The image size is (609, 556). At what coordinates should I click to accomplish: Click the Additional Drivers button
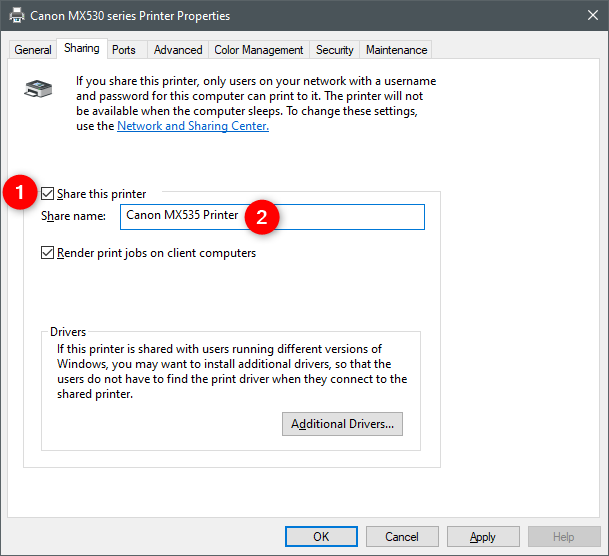342,424
